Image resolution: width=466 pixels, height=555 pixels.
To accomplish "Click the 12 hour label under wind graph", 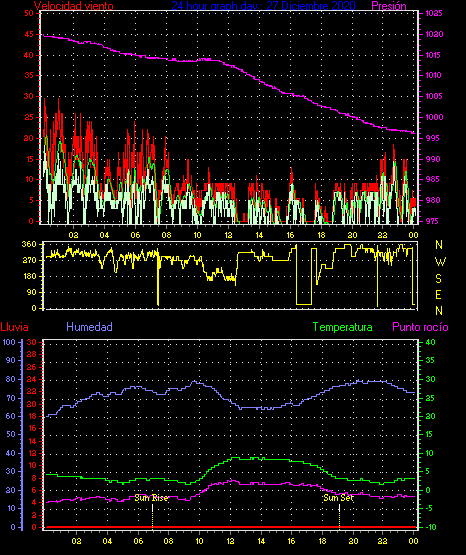I will point(228,235).
